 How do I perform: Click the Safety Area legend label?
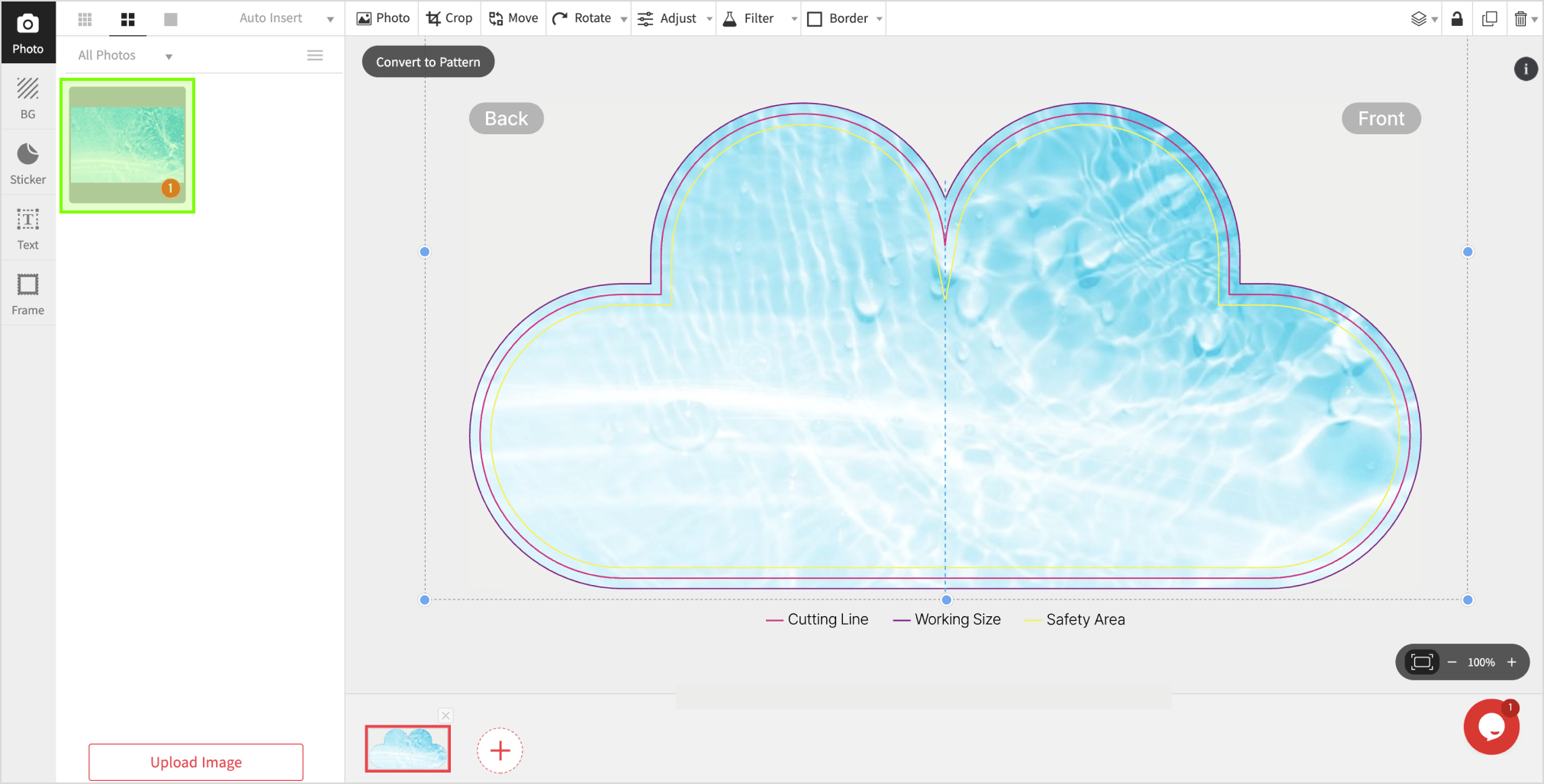[1086, 619]
